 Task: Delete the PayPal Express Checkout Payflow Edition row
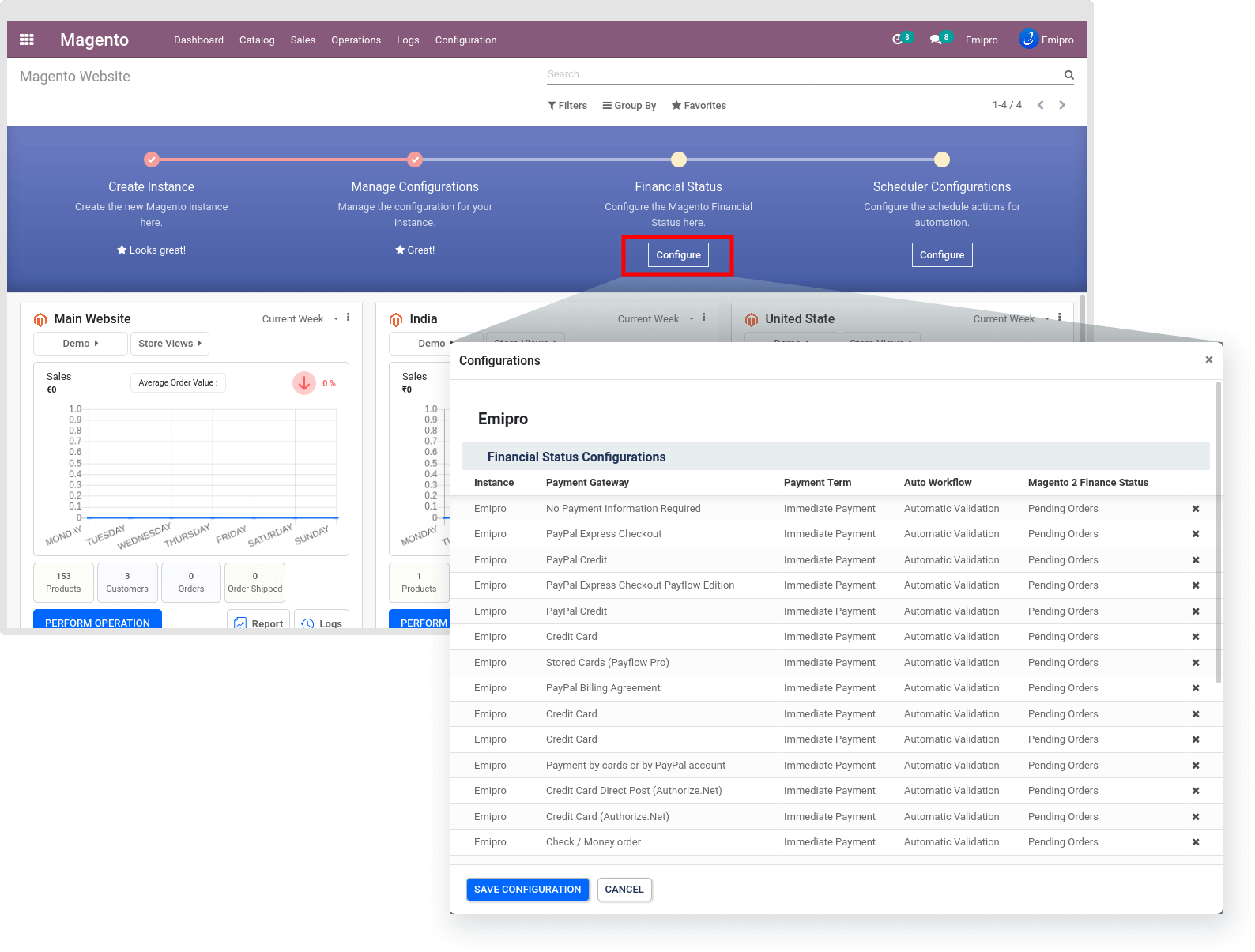pos(1196,585)
